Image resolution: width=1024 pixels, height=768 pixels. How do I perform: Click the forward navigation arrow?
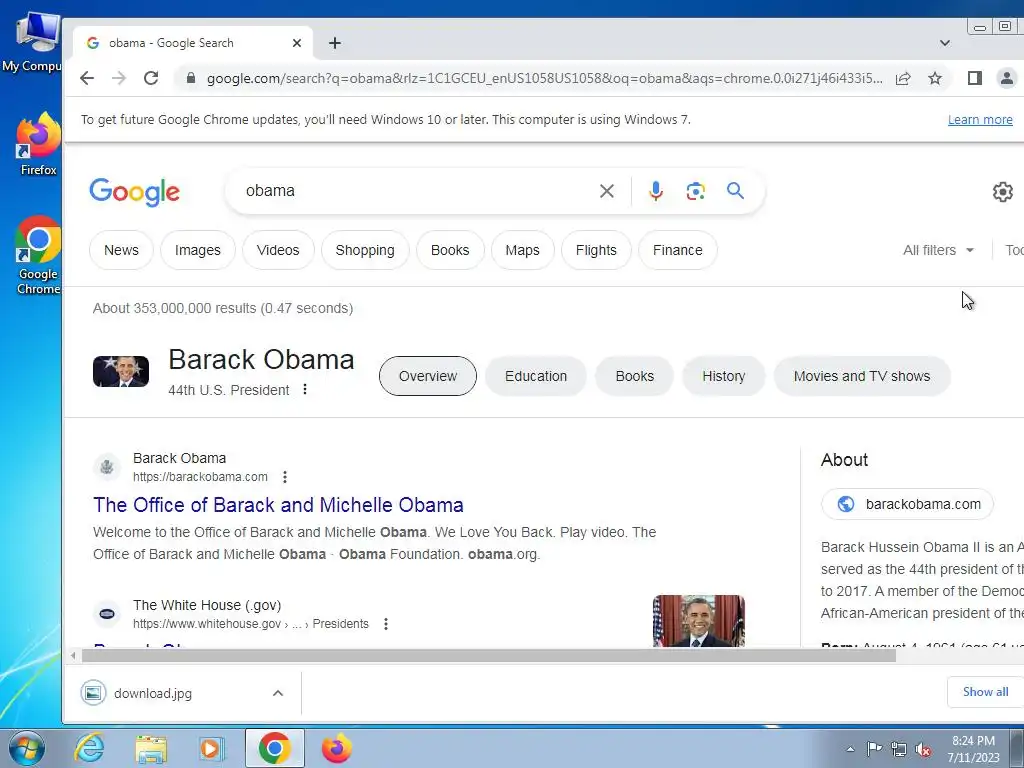click(x=119, y=78)
